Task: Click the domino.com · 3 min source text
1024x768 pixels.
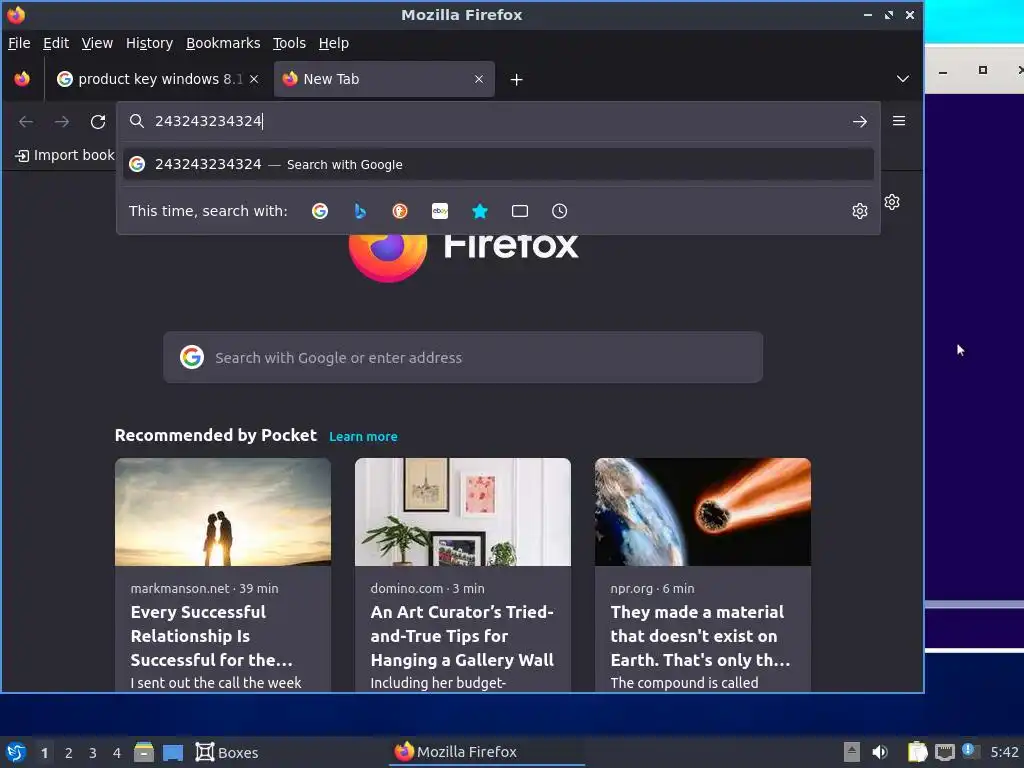Action: coord(428,588)
